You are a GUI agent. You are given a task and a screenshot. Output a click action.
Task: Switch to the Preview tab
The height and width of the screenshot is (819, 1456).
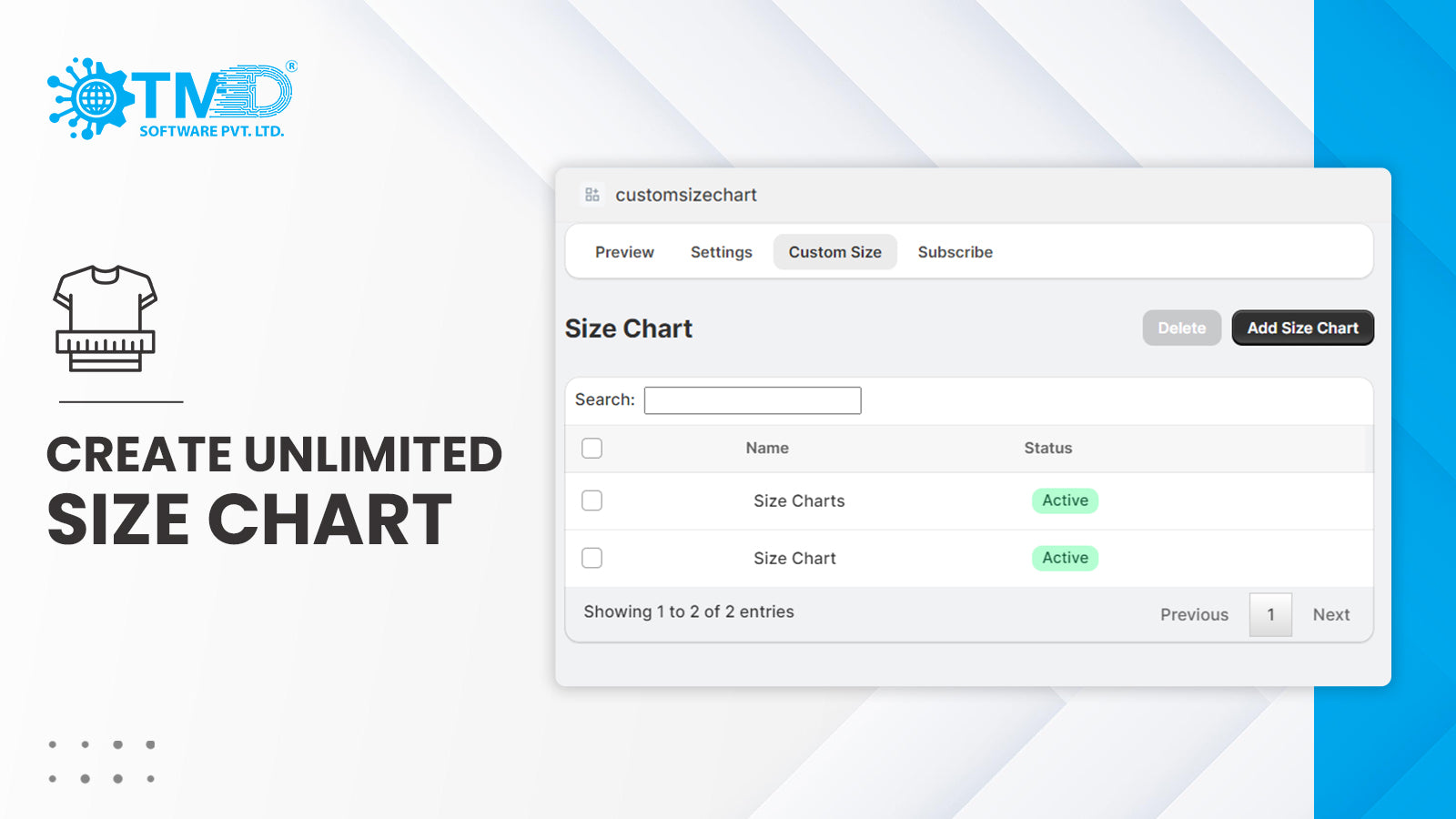[x=624, y=252]
